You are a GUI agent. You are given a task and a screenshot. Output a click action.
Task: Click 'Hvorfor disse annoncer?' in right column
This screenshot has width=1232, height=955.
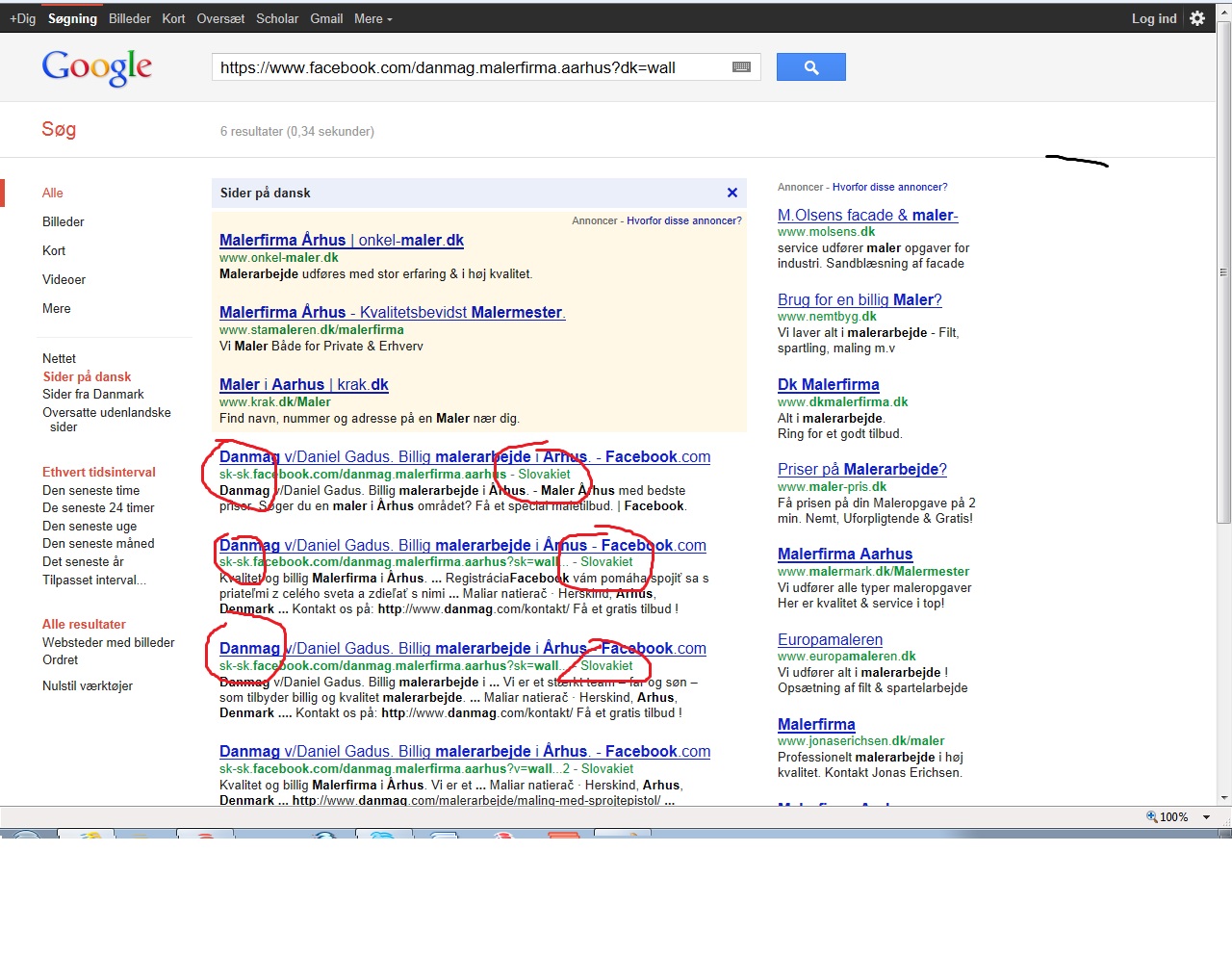click(x=889, y=187)
